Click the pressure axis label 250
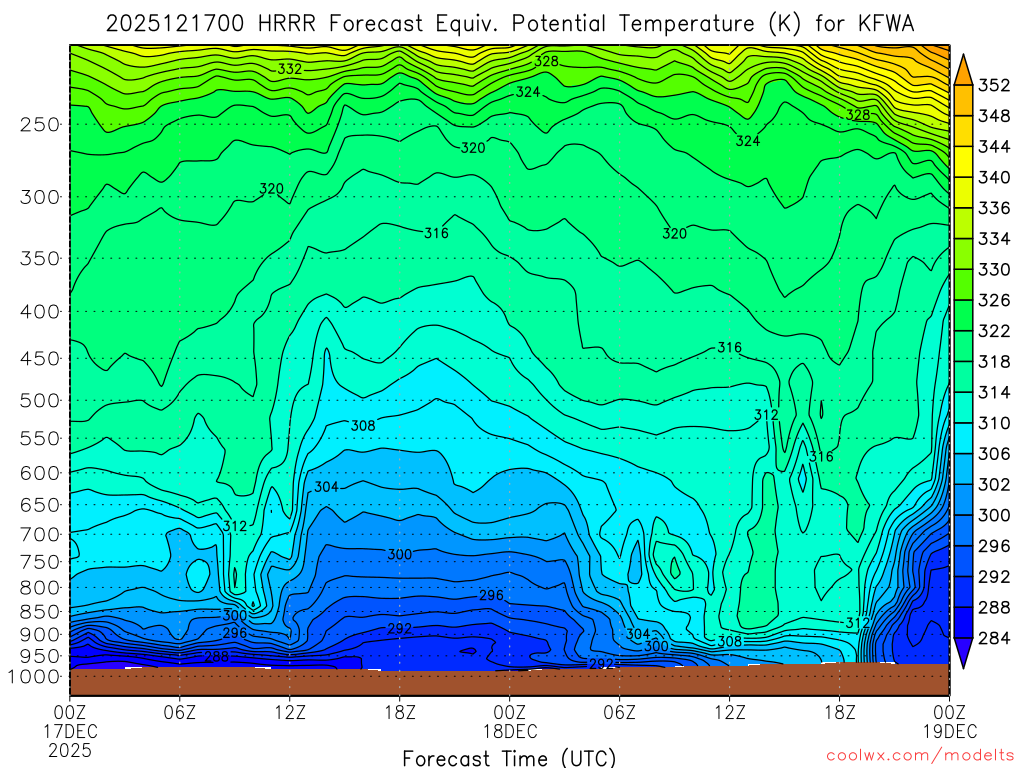The width and height of the screenshot is (1024, 768). (x=40, y=124)
